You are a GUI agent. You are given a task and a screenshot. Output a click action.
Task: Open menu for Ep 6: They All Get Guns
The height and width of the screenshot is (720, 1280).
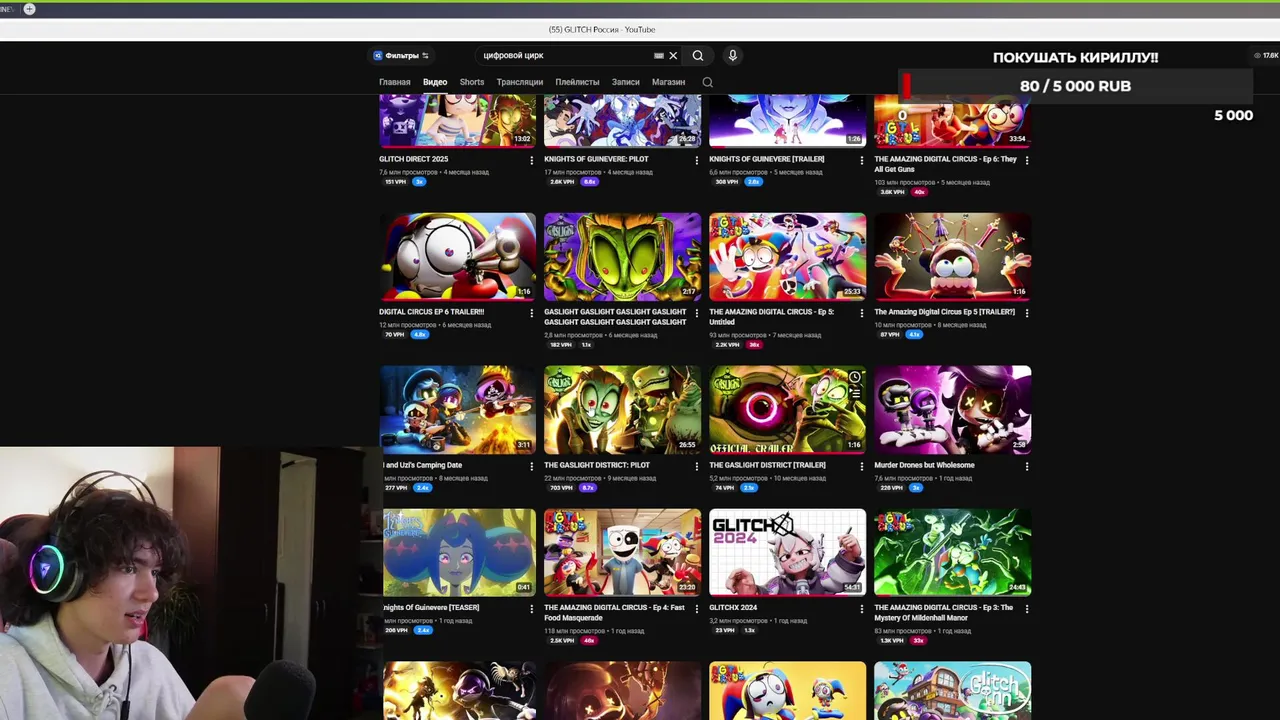[x=1027, y=160]
